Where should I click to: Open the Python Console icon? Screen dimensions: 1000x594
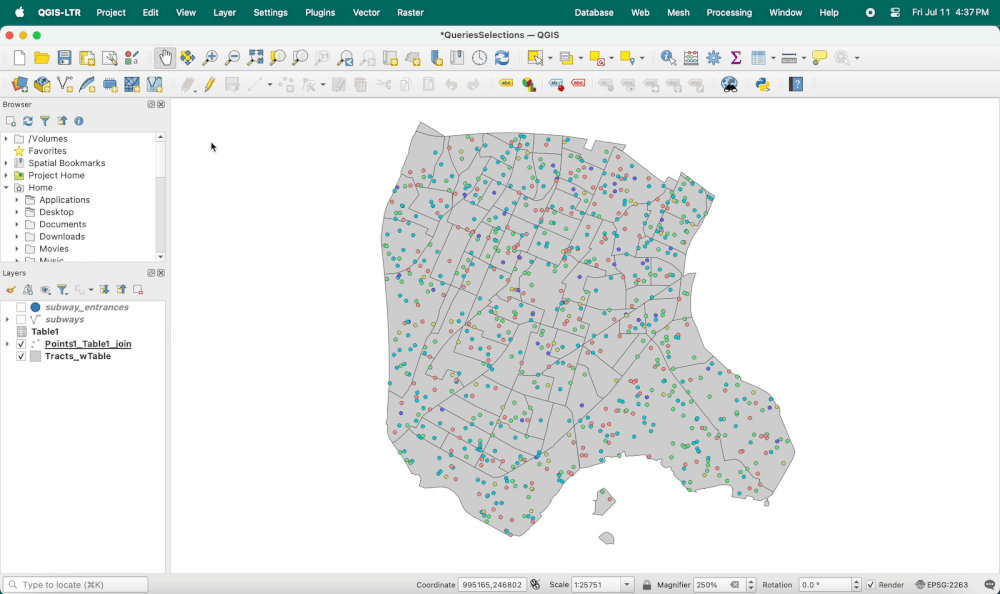(x=763, y=84)
